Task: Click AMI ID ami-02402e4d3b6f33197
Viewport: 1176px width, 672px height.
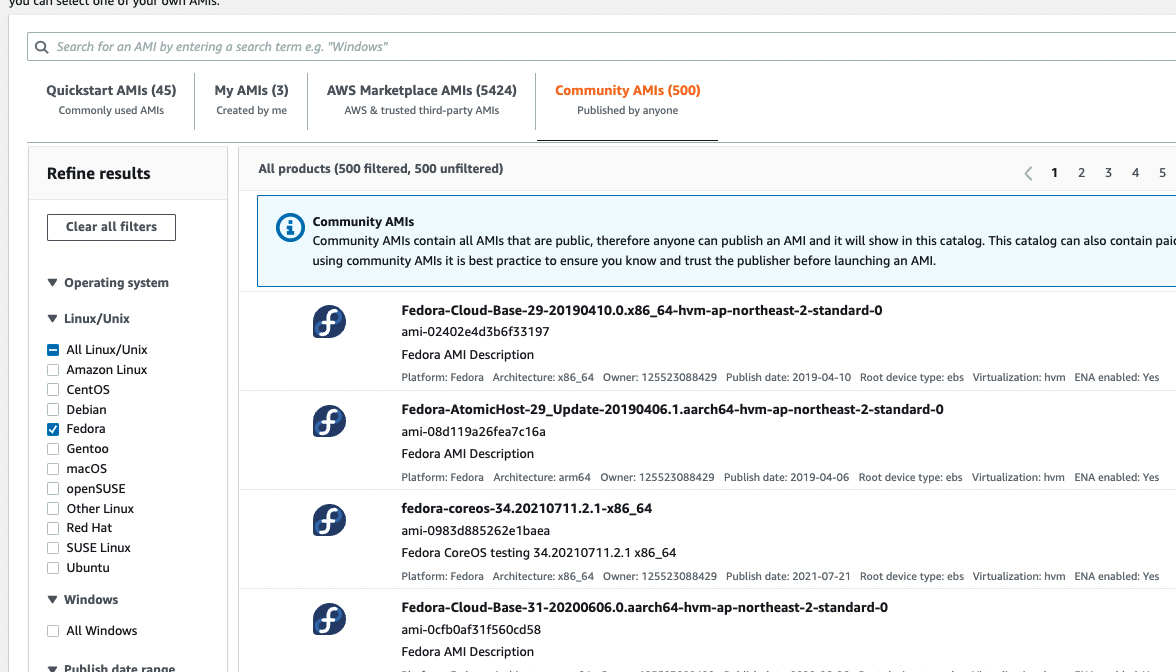Action: pyautogui.click(x=475, y=332)
